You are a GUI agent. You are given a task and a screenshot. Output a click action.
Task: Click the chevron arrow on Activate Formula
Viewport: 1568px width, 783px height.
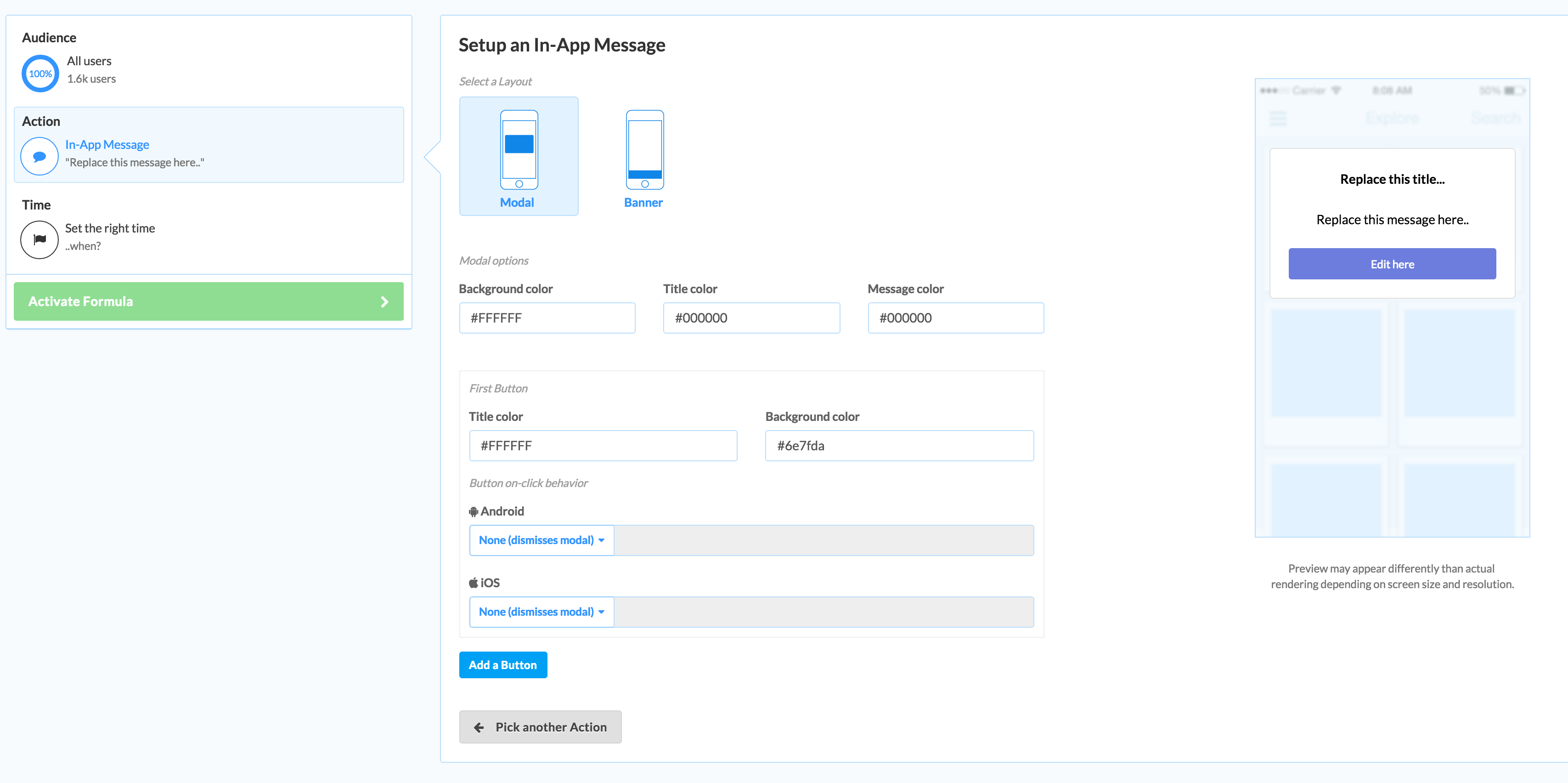click(384, 301)
